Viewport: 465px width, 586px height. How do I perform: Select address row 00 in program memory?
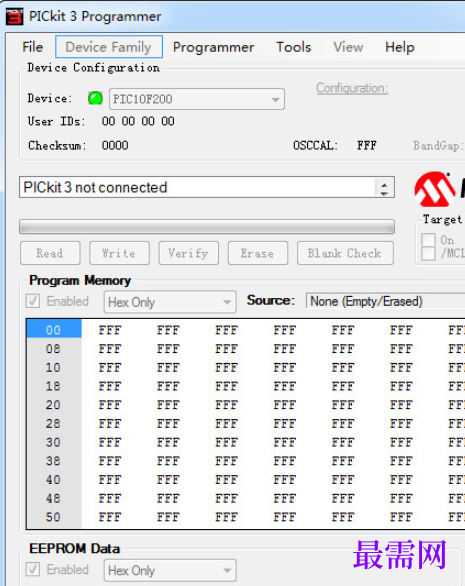(x=54, y=329)
